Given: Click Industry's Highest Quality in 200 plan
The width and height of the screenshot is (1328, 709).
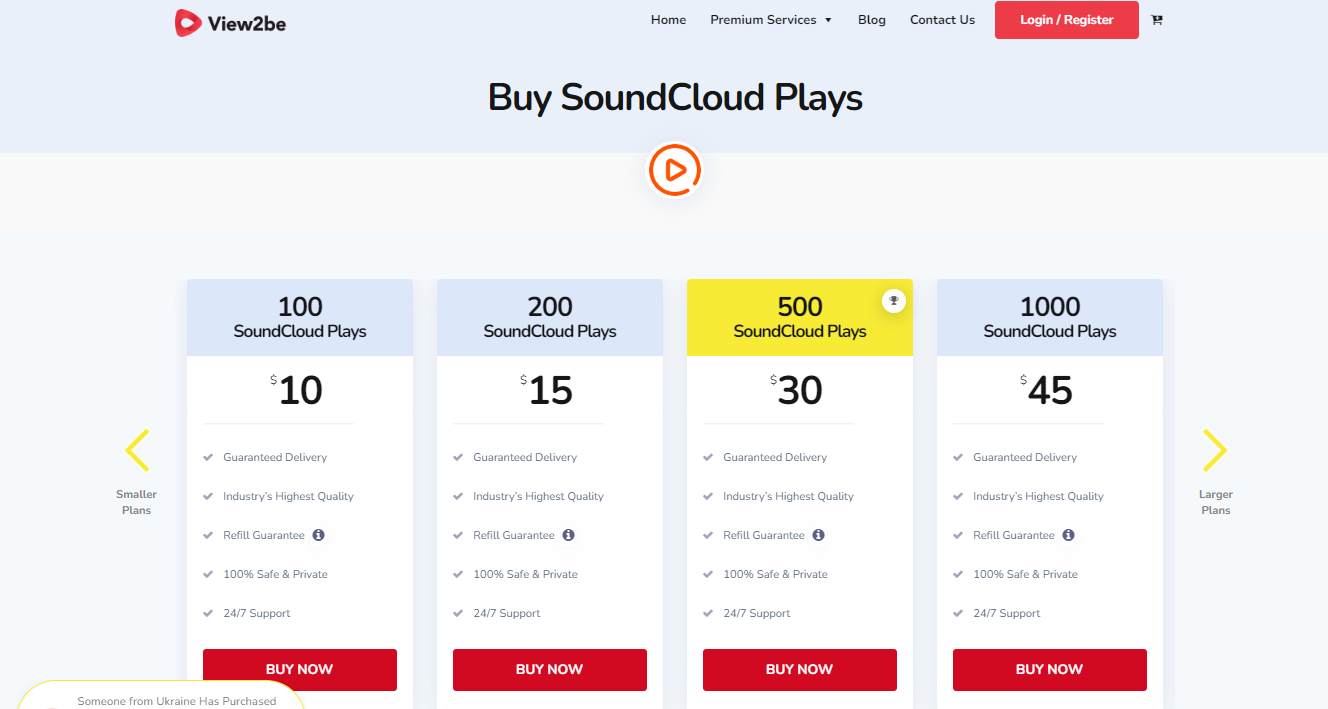Looking at the screenshot, I should pos(538,496).
